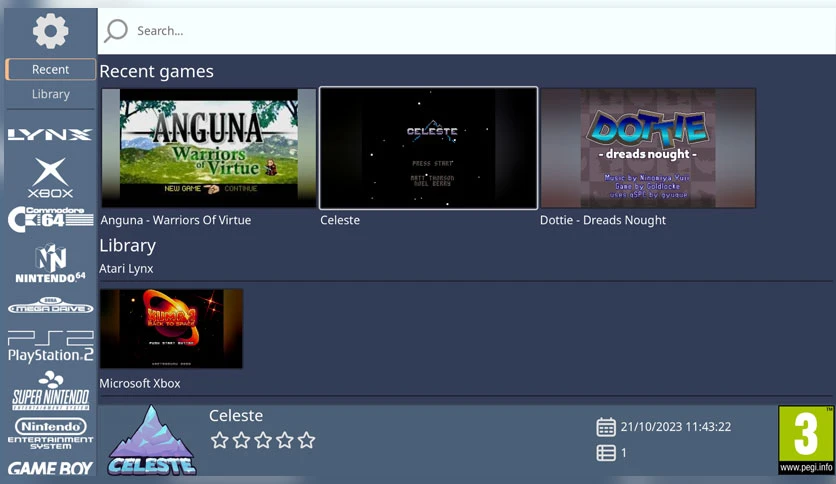Open the Nintendo Entertainment System logo

[51, 433]
